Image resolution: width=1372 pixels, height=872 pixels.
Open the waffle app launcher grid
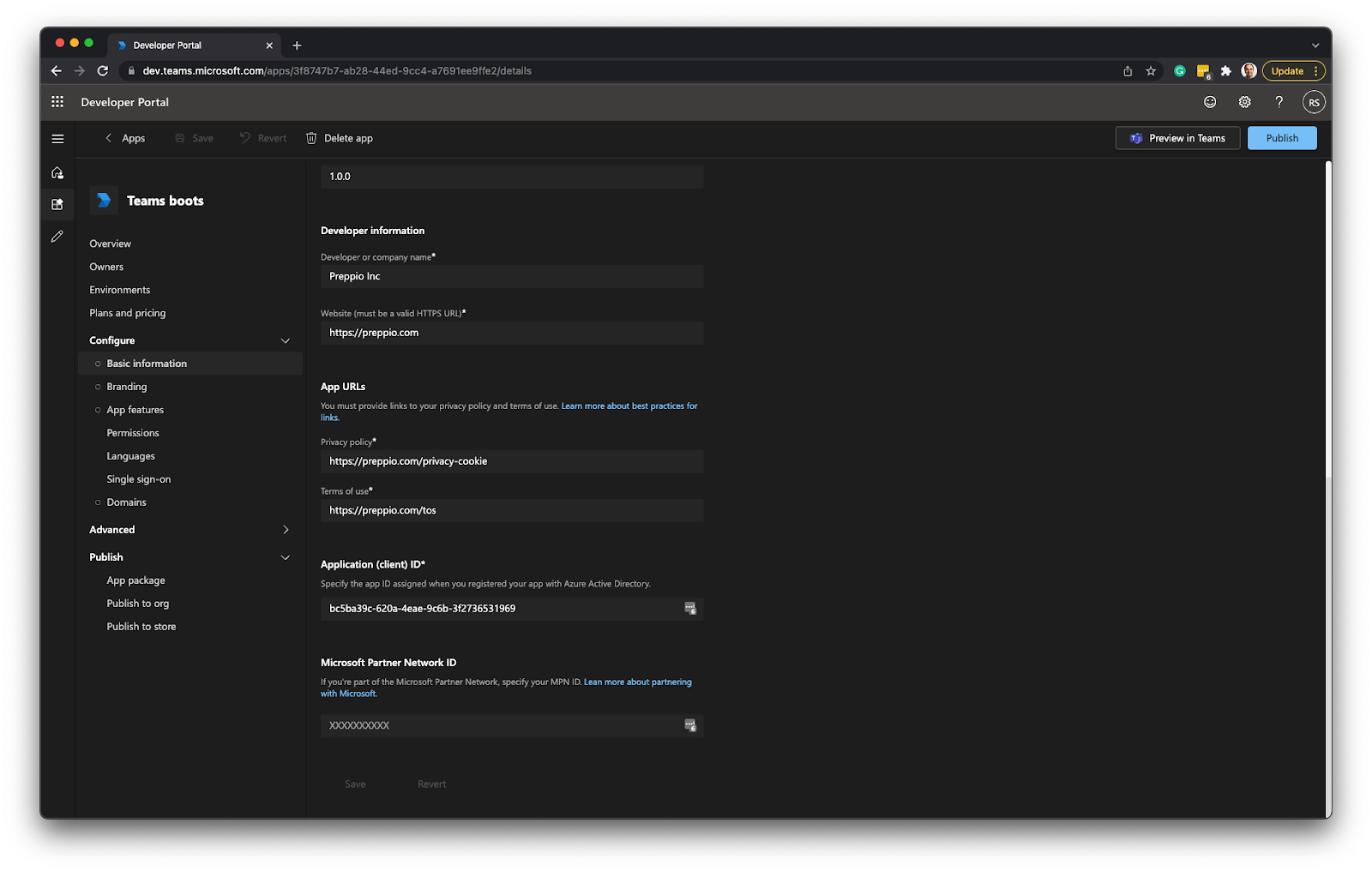pos(57,101)
